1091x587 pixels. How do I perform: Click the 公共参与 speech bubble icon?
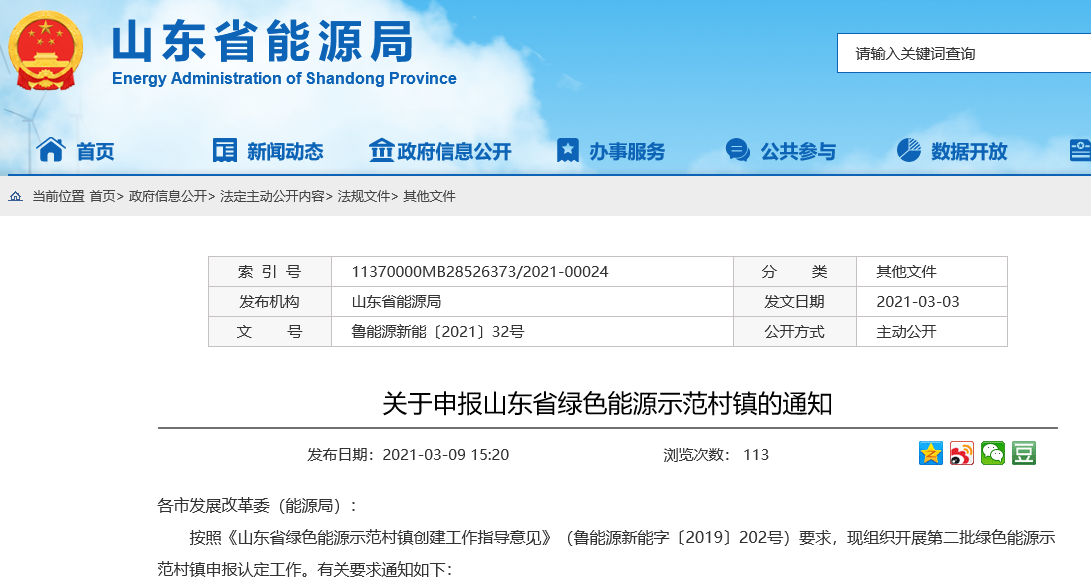pos(738,148)
